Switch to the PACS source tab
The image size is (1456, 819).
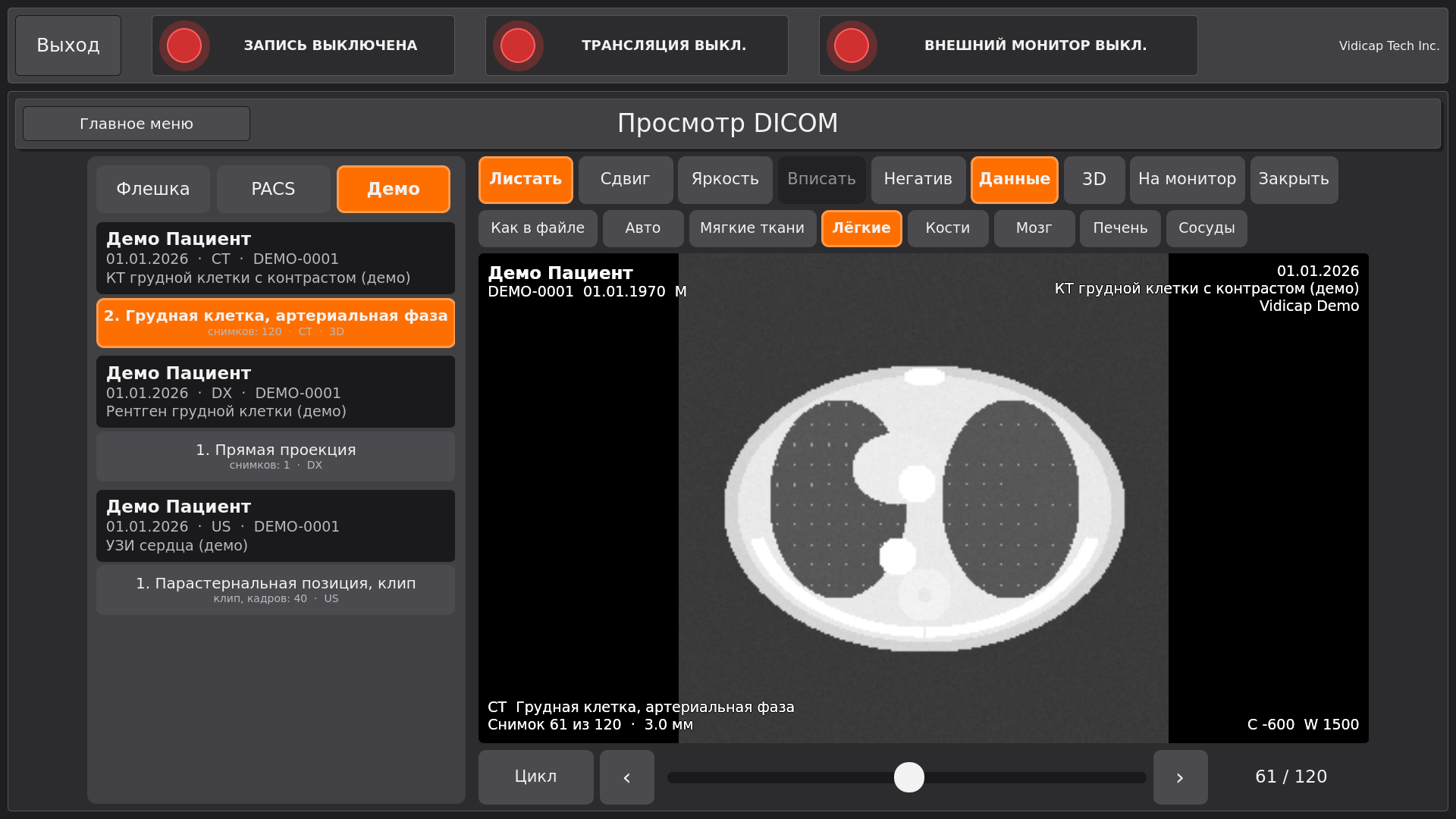pos(273,189)
